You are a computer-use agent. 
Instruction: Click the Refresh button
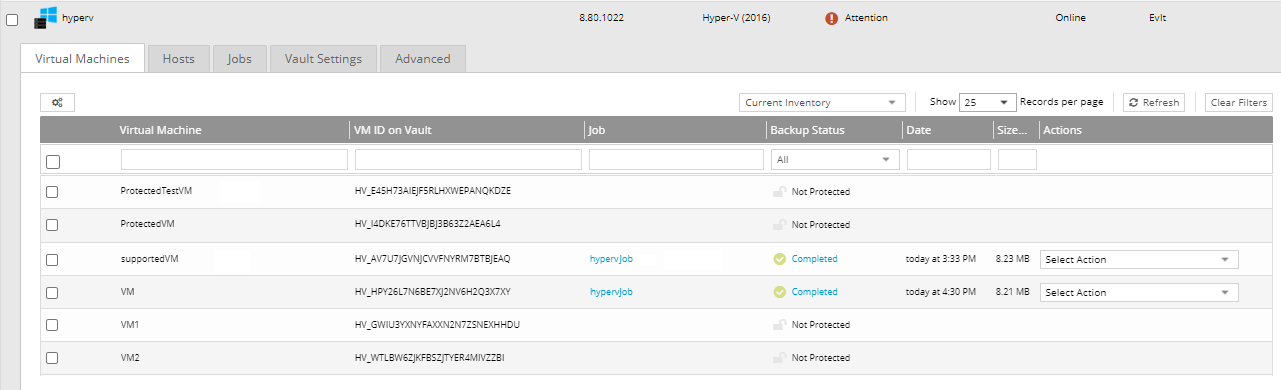pyautogui.click(x=1154, y=102)
